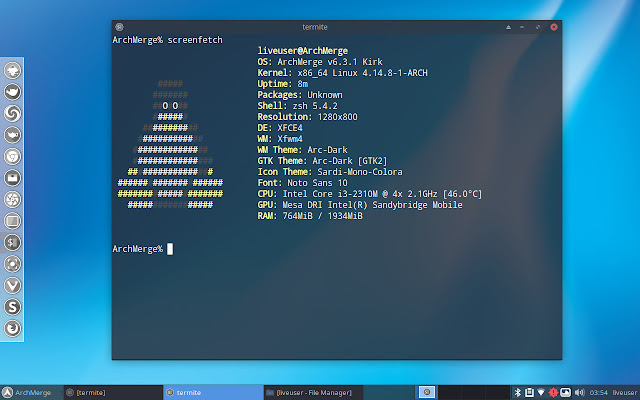Click the terminal cursor at ArchMerge% prompt
640x400 pixels.
point(170,249)
